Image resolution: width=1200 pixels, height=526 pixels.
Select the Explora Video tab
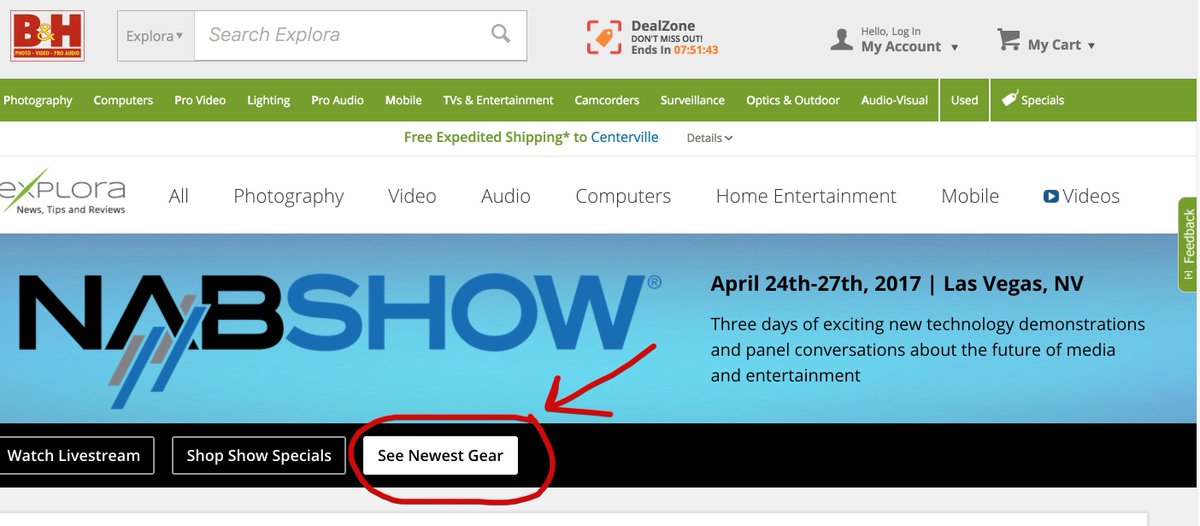coord(412,196)
